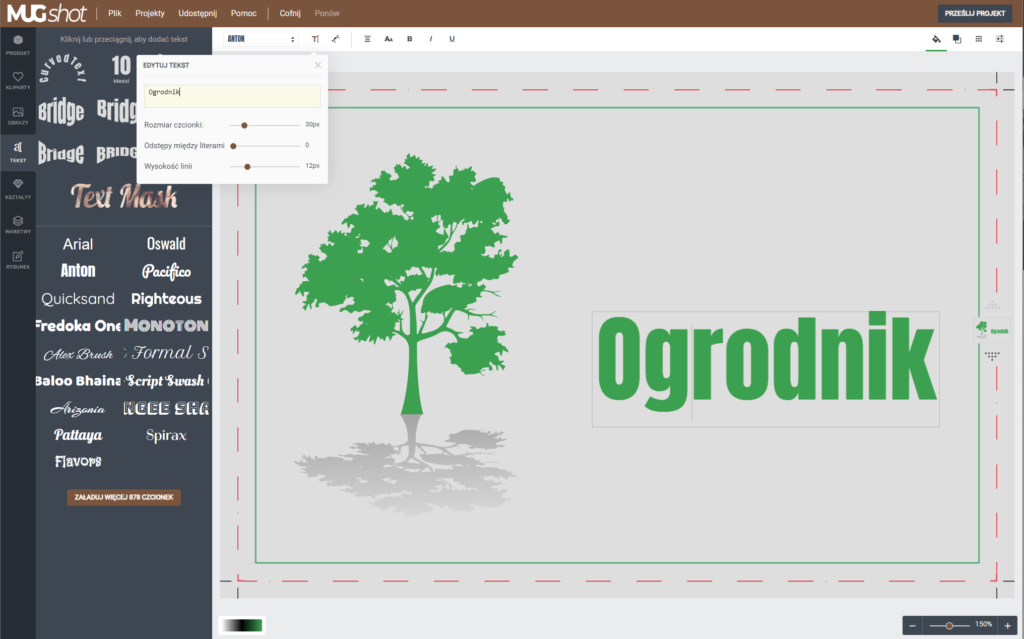Click the fill color bucket icon
The height and width of the screenshot is (639, 1024).
pyautogui.click(x=936, y=39)
